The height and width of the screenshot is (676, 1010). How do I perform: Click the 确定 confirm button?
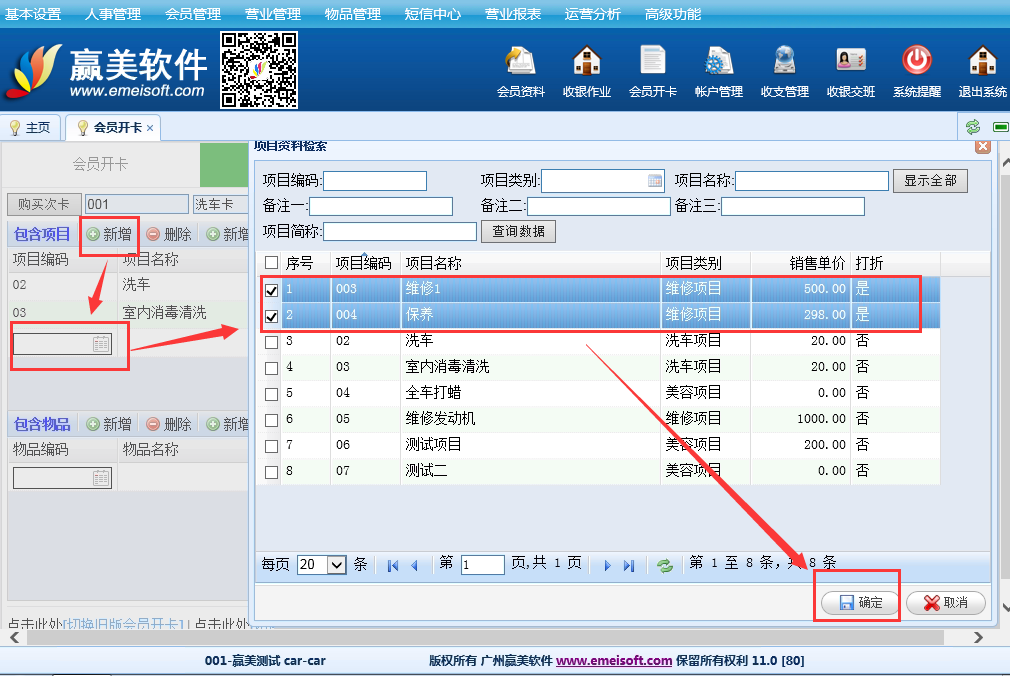(861, 603)
